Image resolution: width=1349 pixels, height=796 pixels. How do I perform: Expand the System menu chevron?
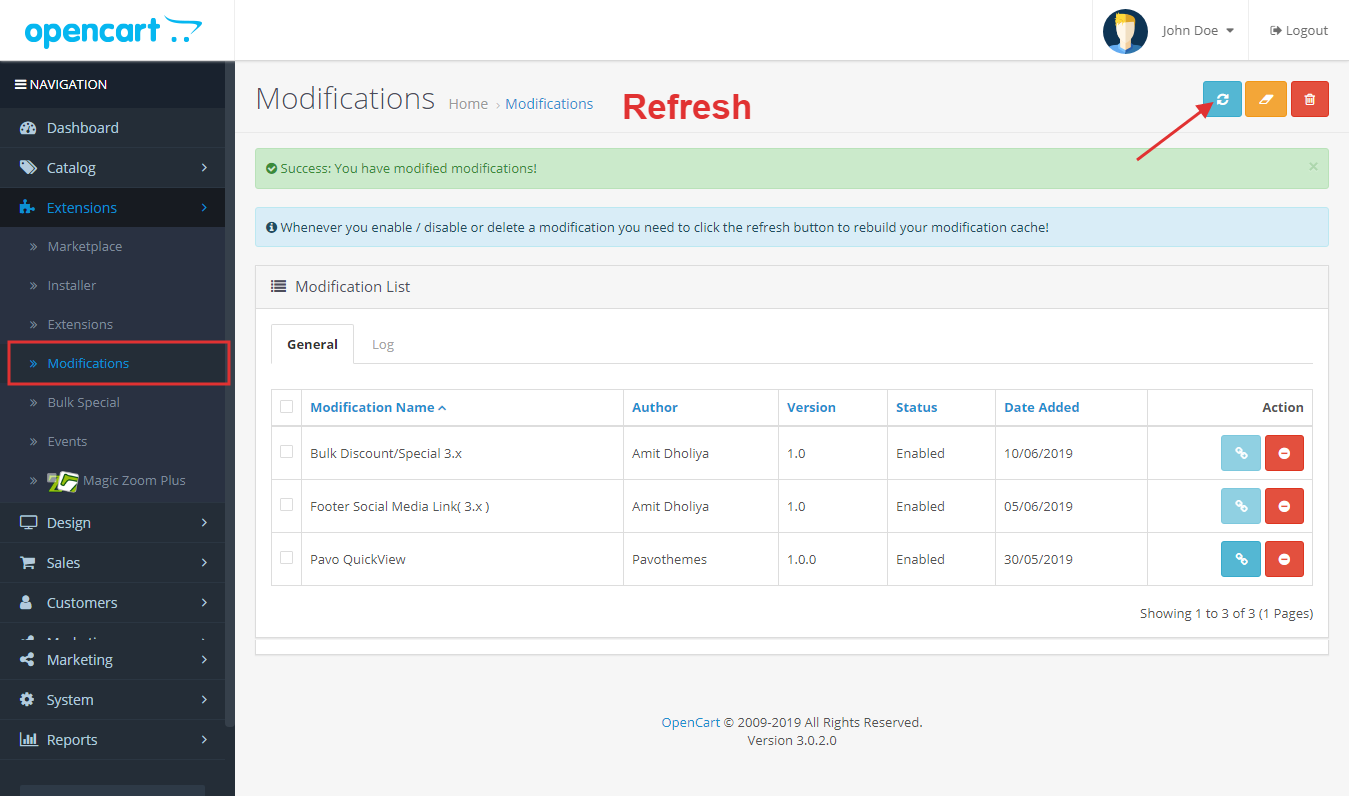[x=204, y=700]
